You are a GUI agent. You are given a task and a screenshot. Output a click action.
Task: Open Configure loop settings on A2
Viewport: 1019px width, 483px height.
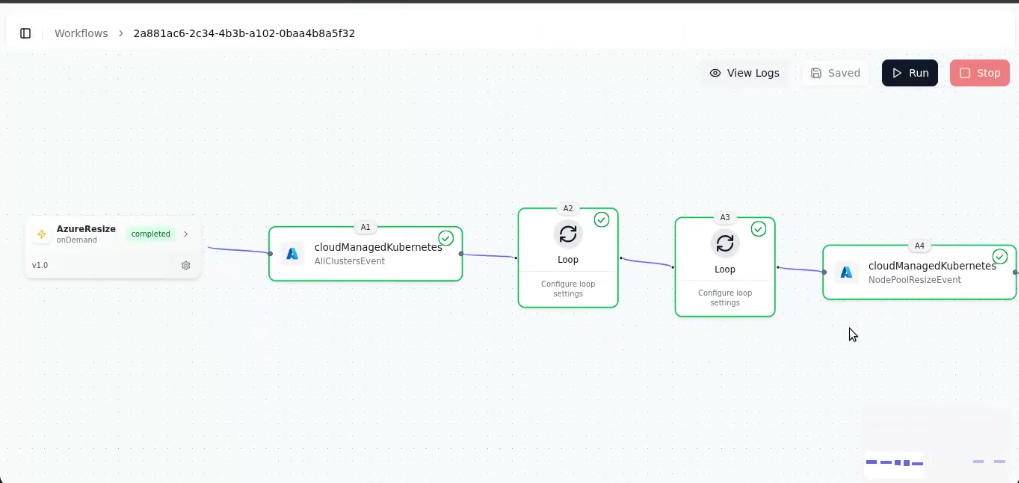click(x=568, y=288)
